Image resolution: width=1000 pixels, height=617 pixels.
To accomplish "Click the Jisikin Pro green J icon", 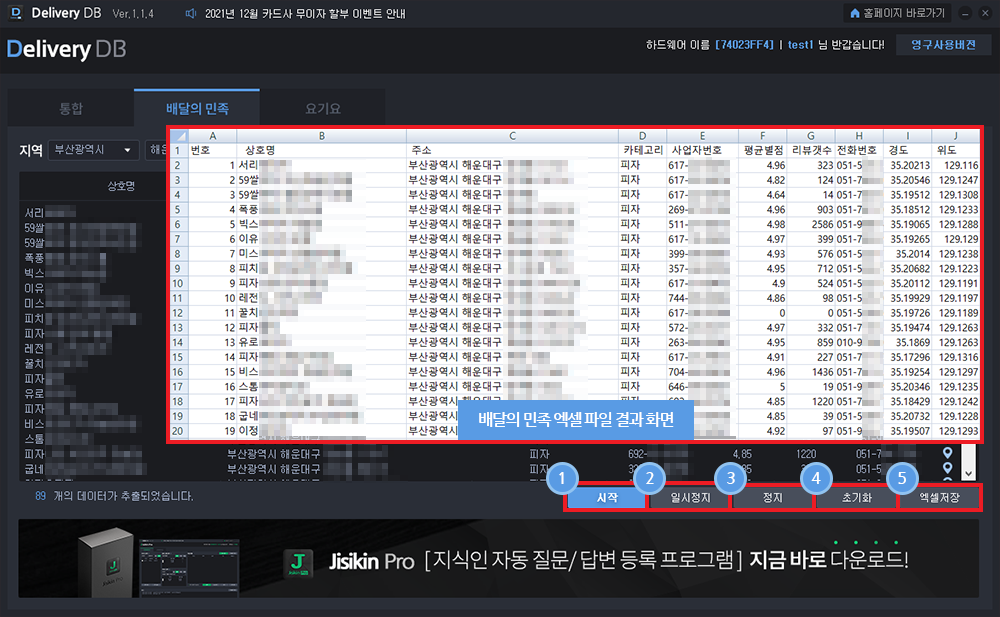I will pyautogui.click(x=294, y=561).
